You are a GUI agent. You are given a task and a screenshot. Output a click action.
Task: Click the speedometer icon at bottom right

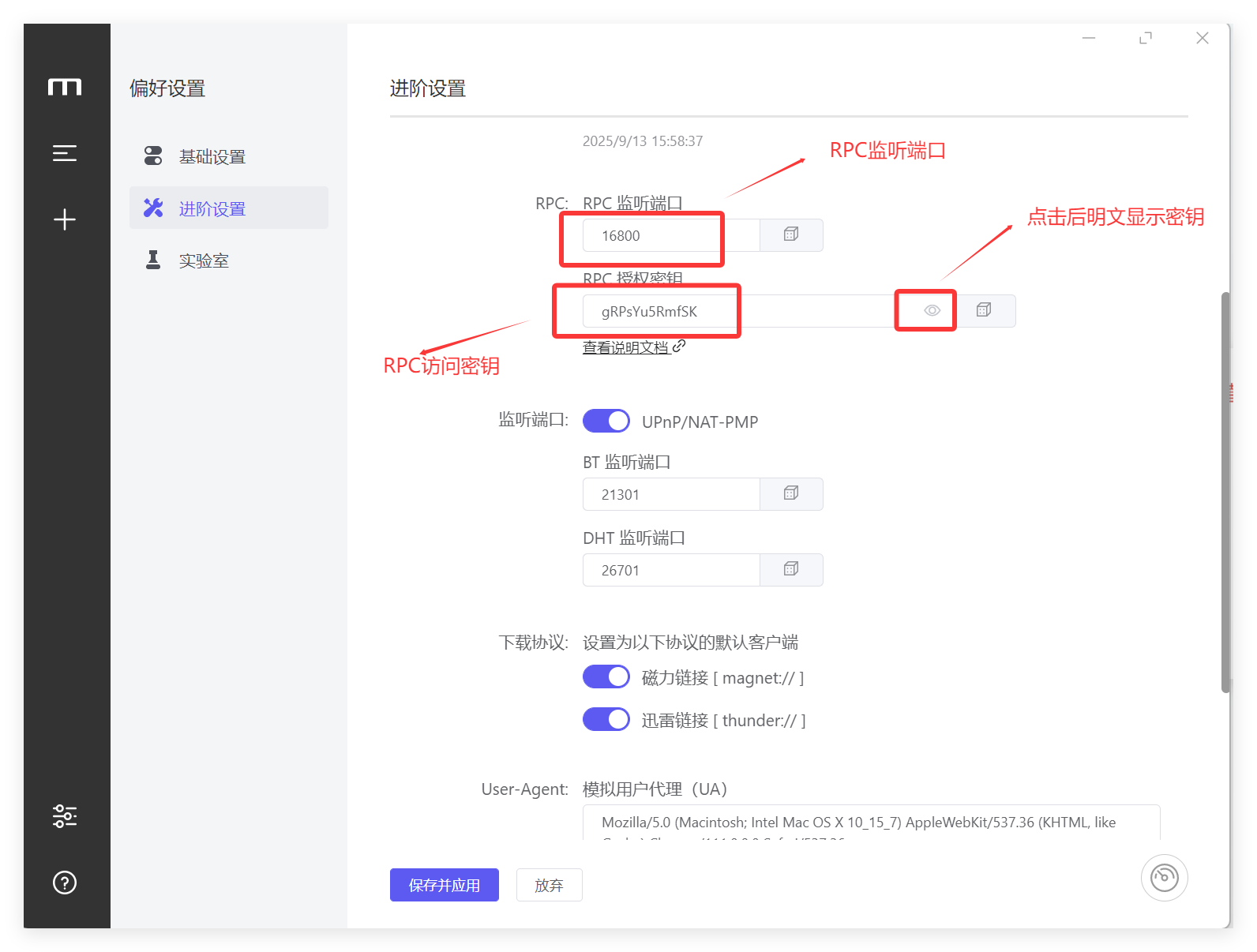point(1164,877)
